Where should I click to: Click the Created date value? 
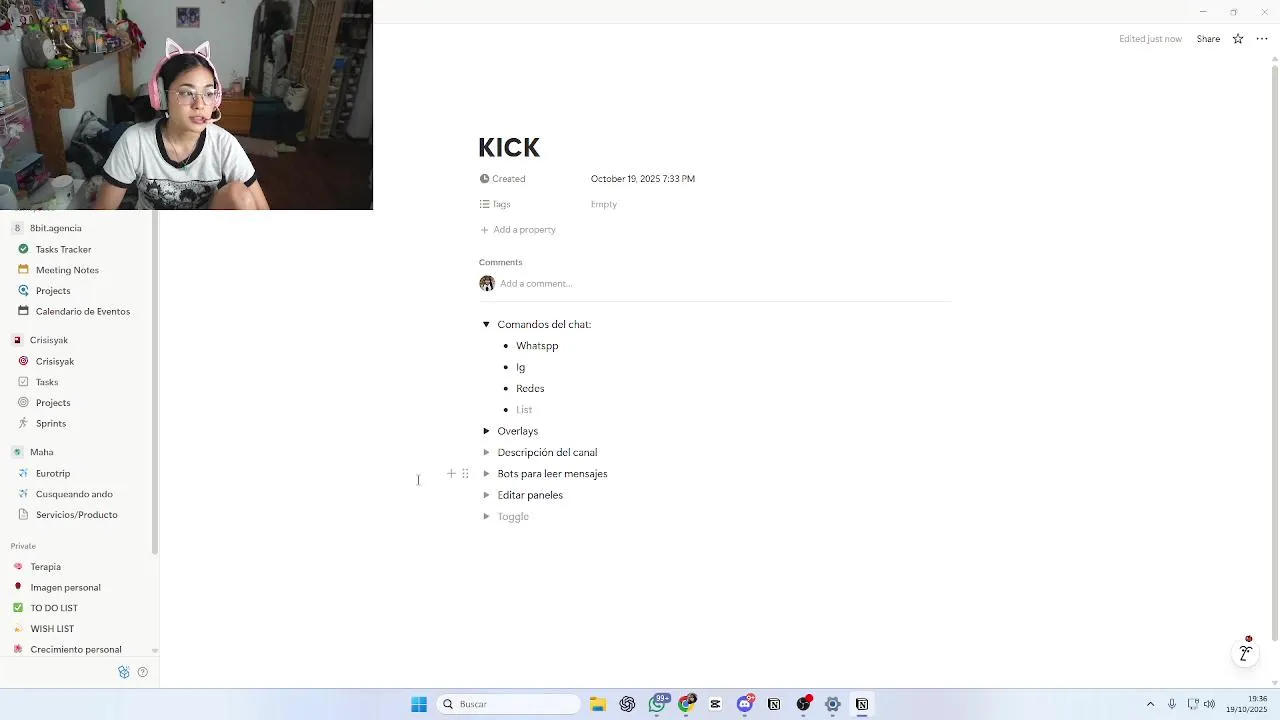pos(643,179)
